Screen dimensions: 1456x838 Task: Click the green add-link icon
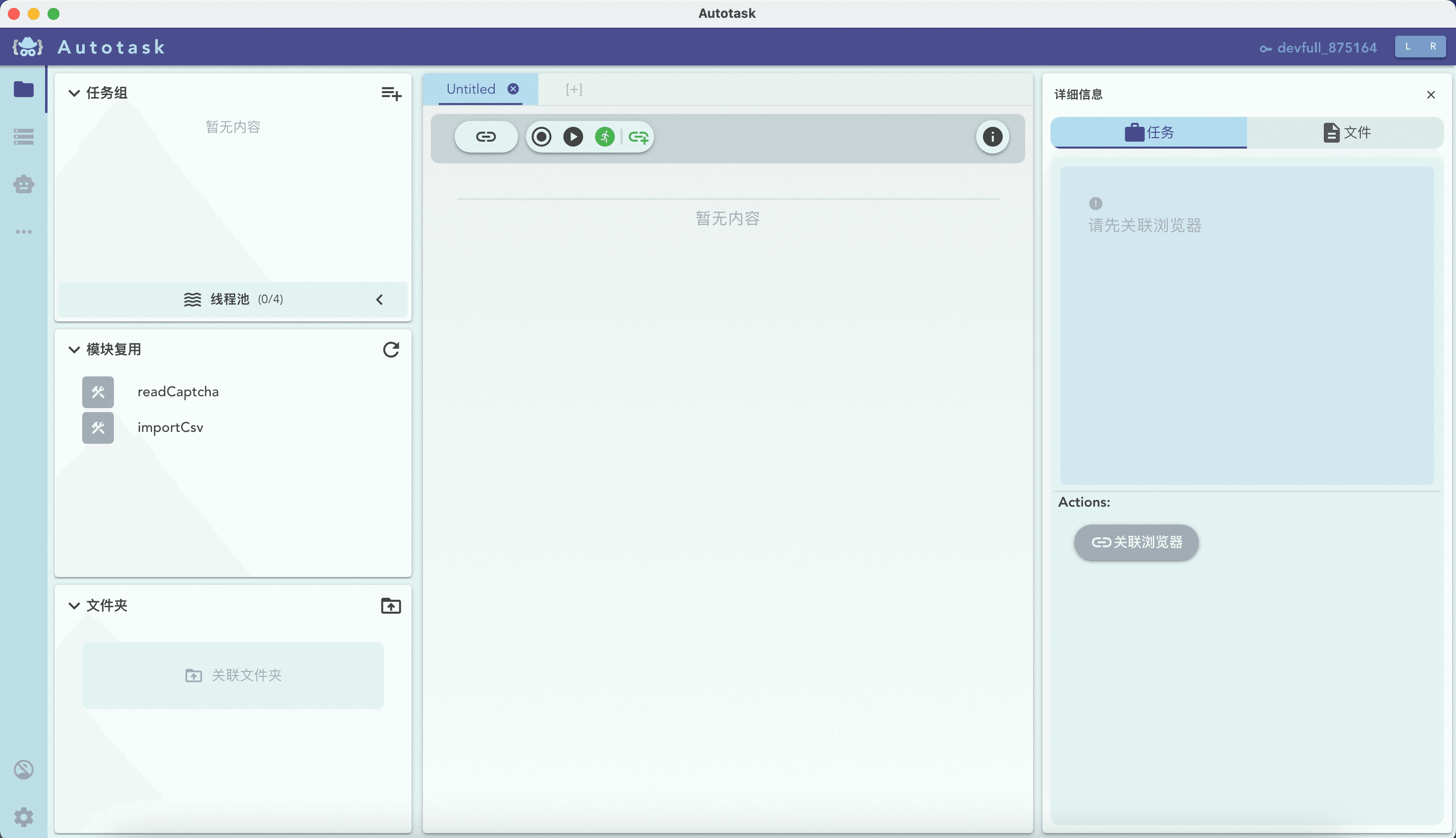[x=638, y=137]
